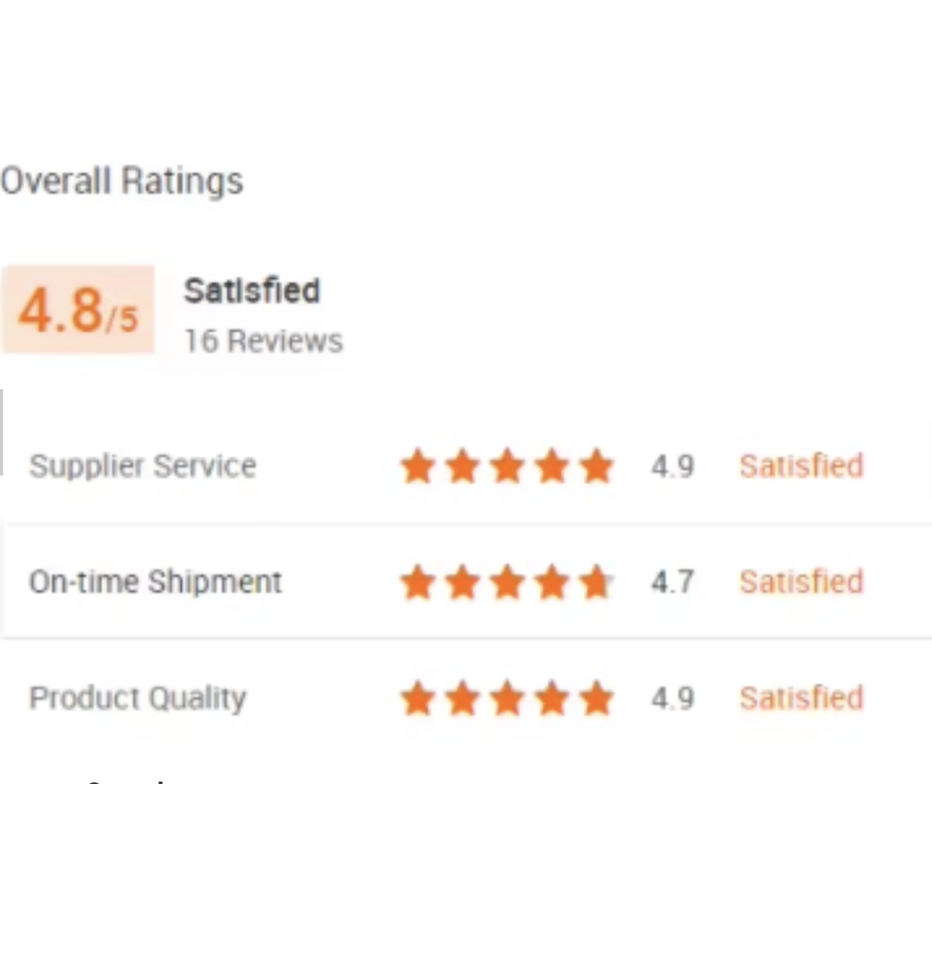Click the On-time Shipment label
The image size is (932, 960).
click(x=156, y=582)
